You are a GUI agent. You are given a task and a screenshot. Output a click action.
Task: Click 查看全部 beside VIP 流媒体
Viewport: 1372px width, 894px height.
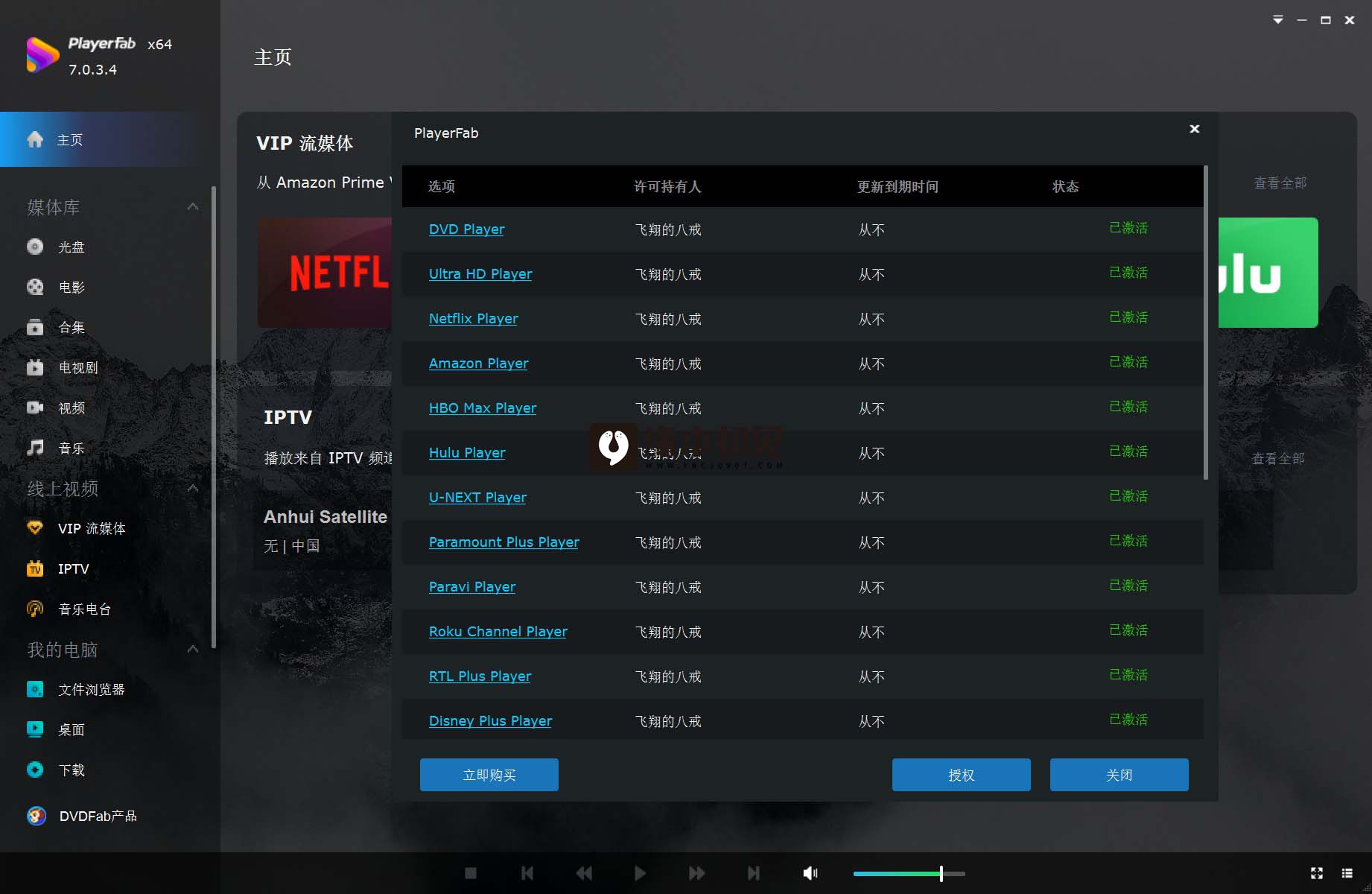click(1280, 183)
